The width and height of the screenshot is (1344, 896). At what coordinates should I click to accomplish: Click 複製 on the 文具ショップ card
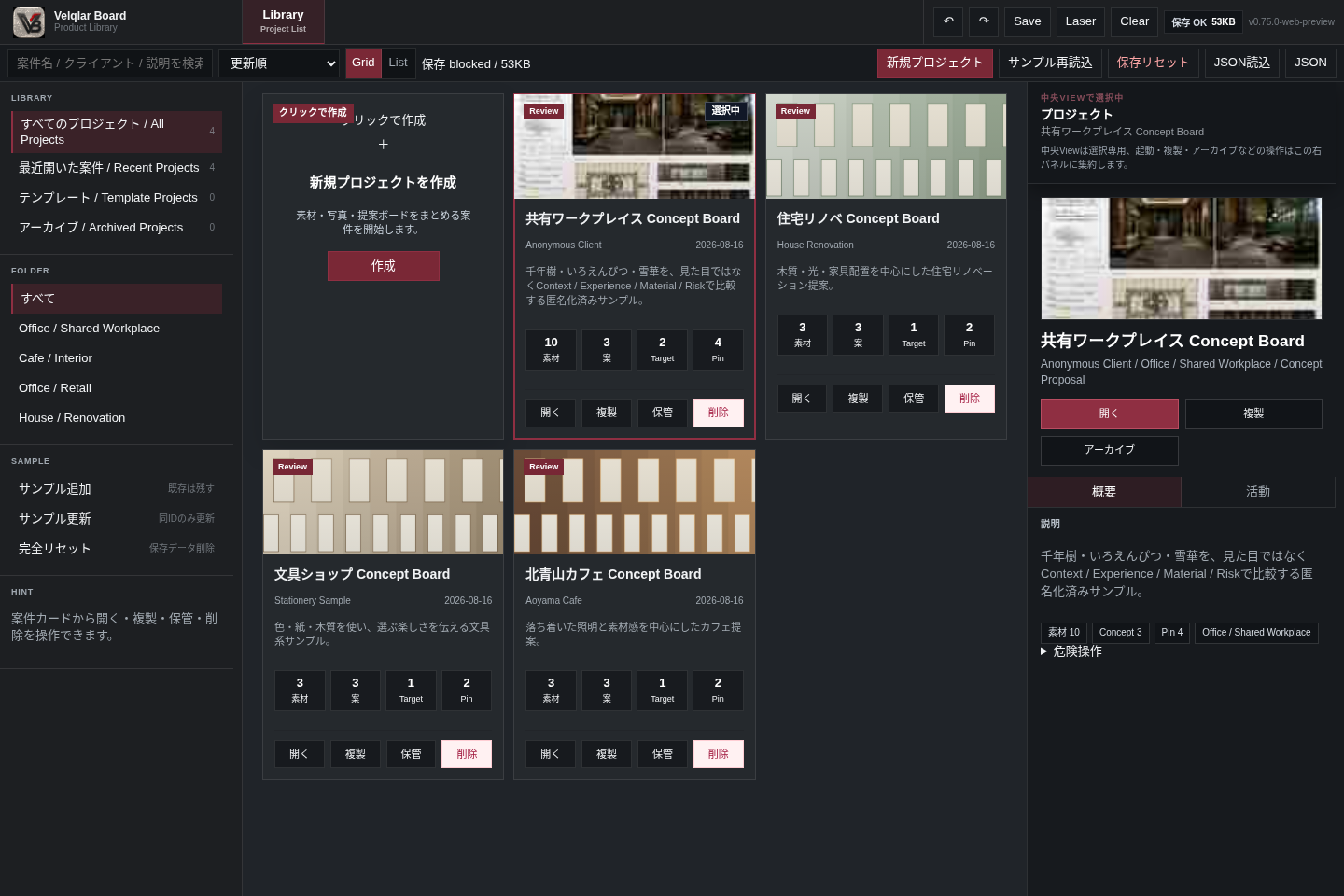[356, 754]
